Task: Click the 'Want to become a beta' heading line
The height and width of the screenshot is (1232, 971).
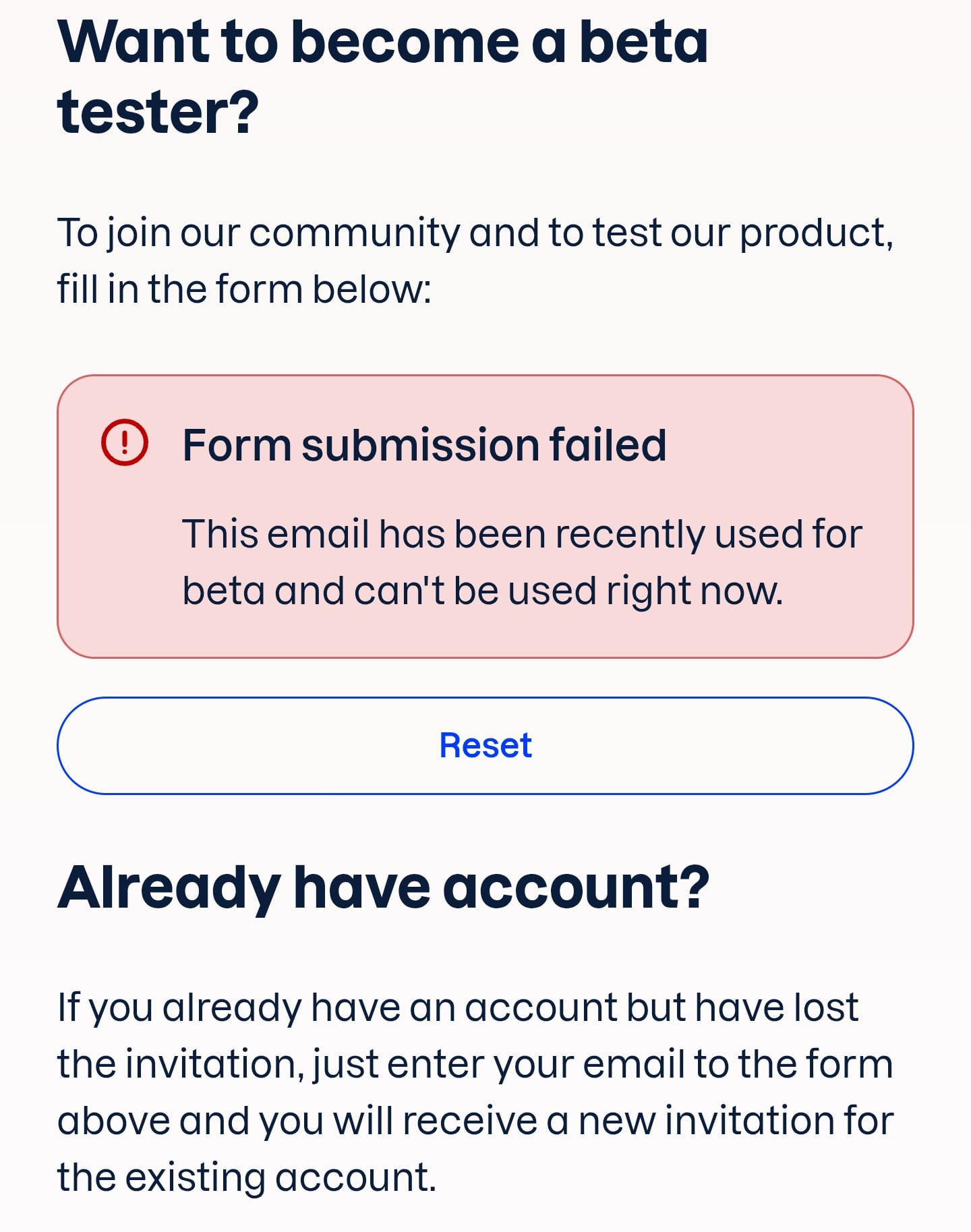Action: 382,42
